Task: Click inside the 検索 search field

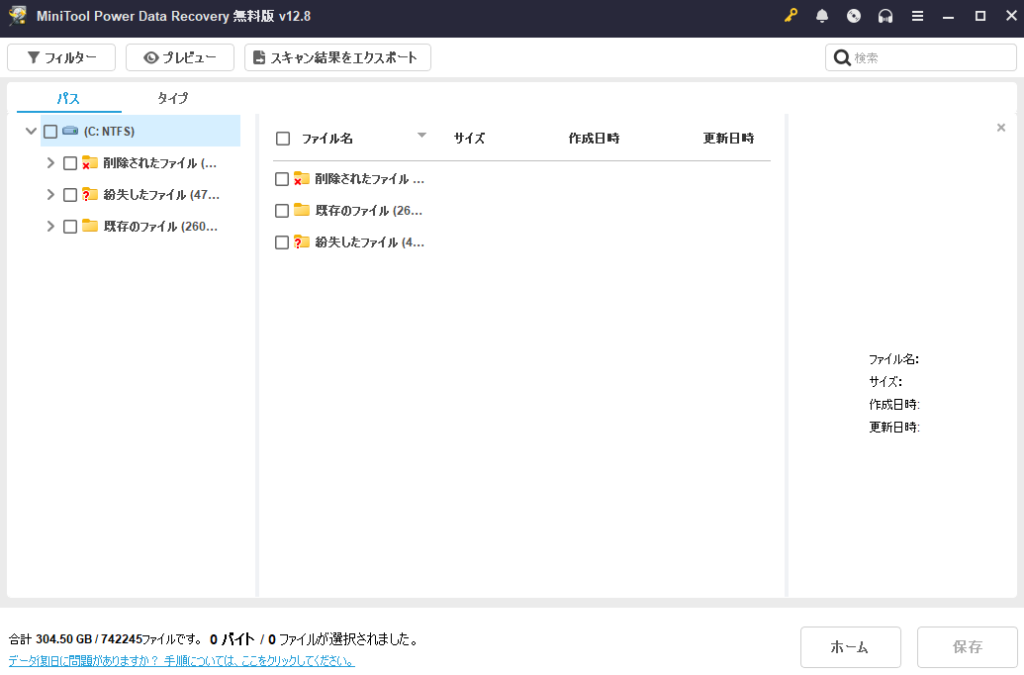Action: [920, 57]
